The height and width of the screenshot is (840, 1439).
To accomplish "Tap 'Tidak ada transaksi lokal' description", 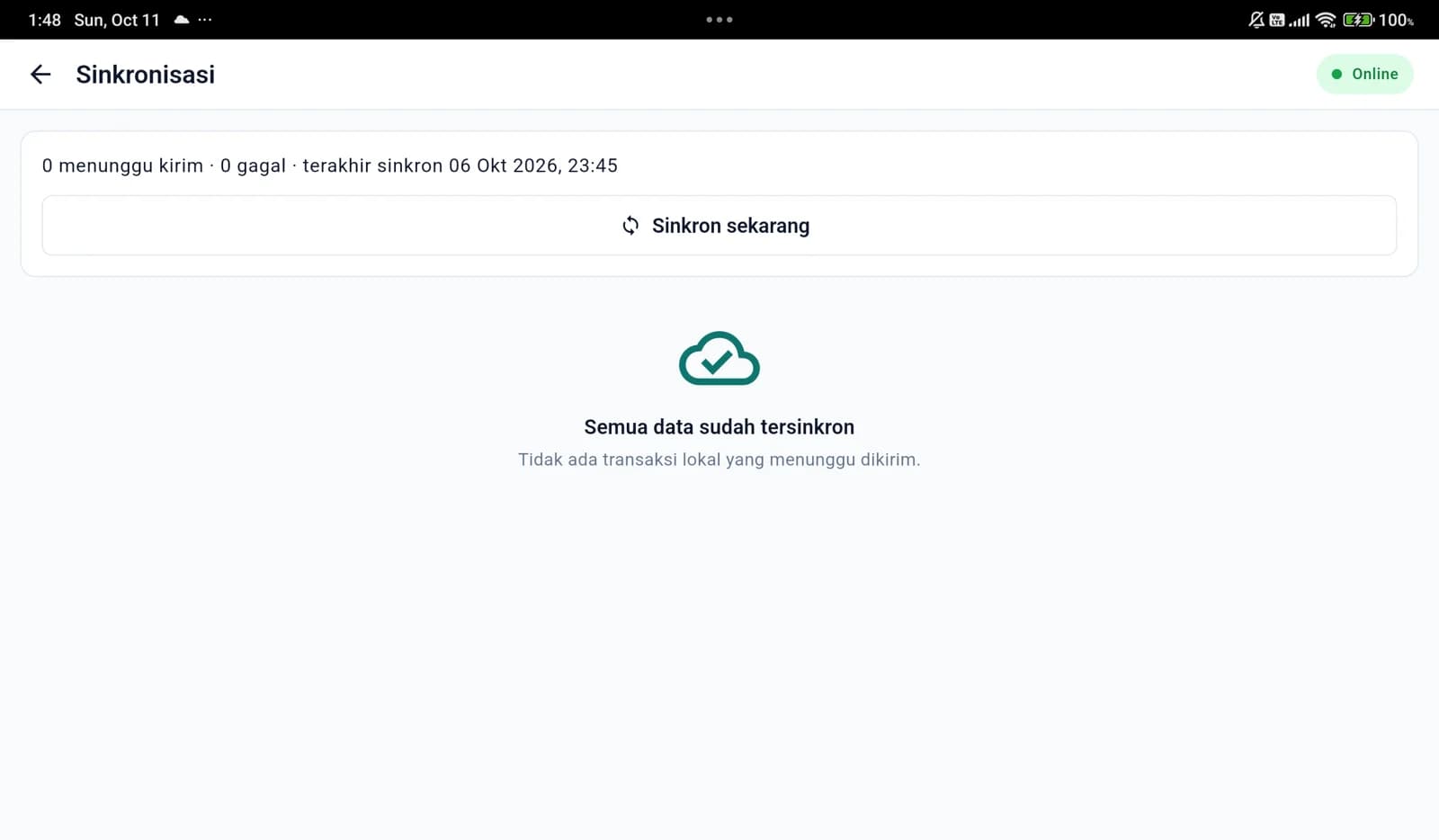I will (x=719, y=460).
